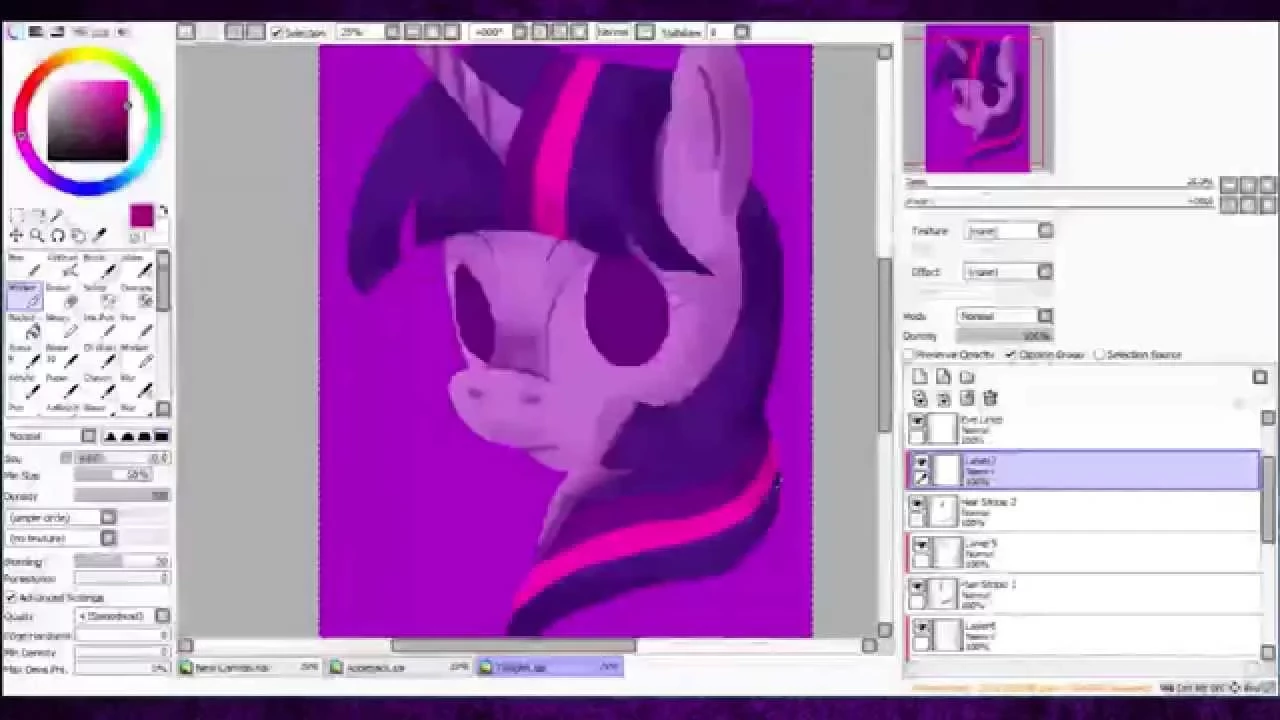Hide the Layer5 layer

pos(921,546)
